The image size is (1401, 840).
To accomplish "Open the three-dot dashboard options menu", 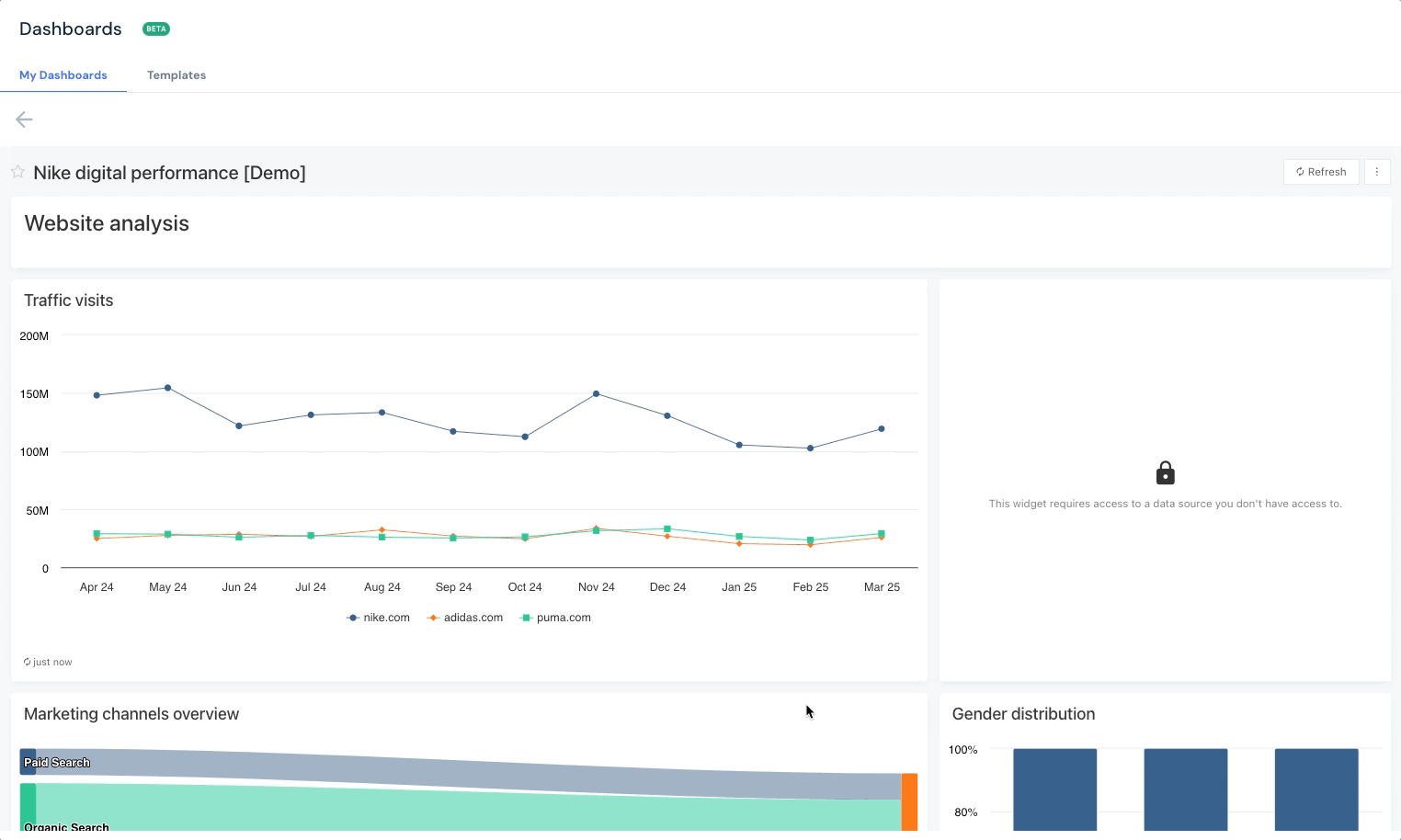I will pyautogui.click(x=1377, y=172).
